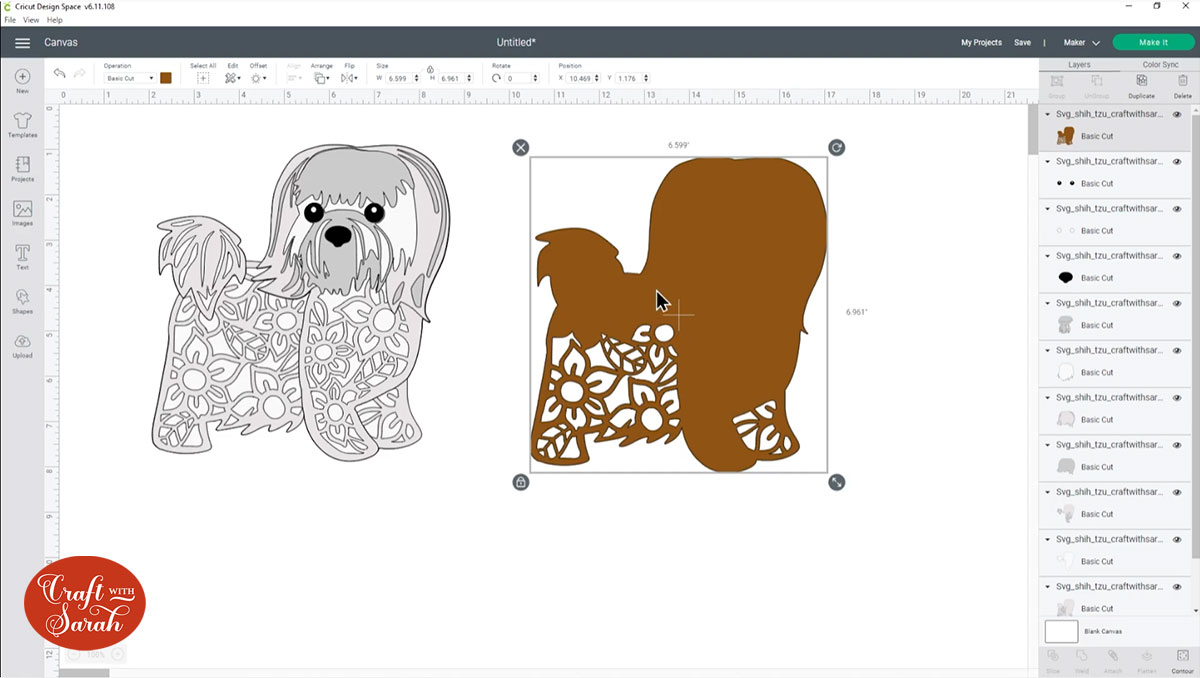Click the Undo arrow in toolbar
The image size is (1200, 678).
[x=59, y=74]
